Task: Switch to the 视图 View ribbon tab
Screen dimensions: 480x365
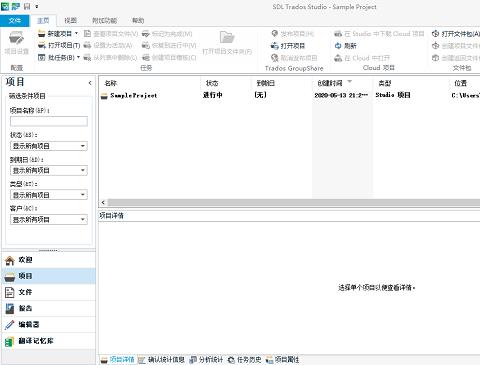Action: [x=71, y=21]
